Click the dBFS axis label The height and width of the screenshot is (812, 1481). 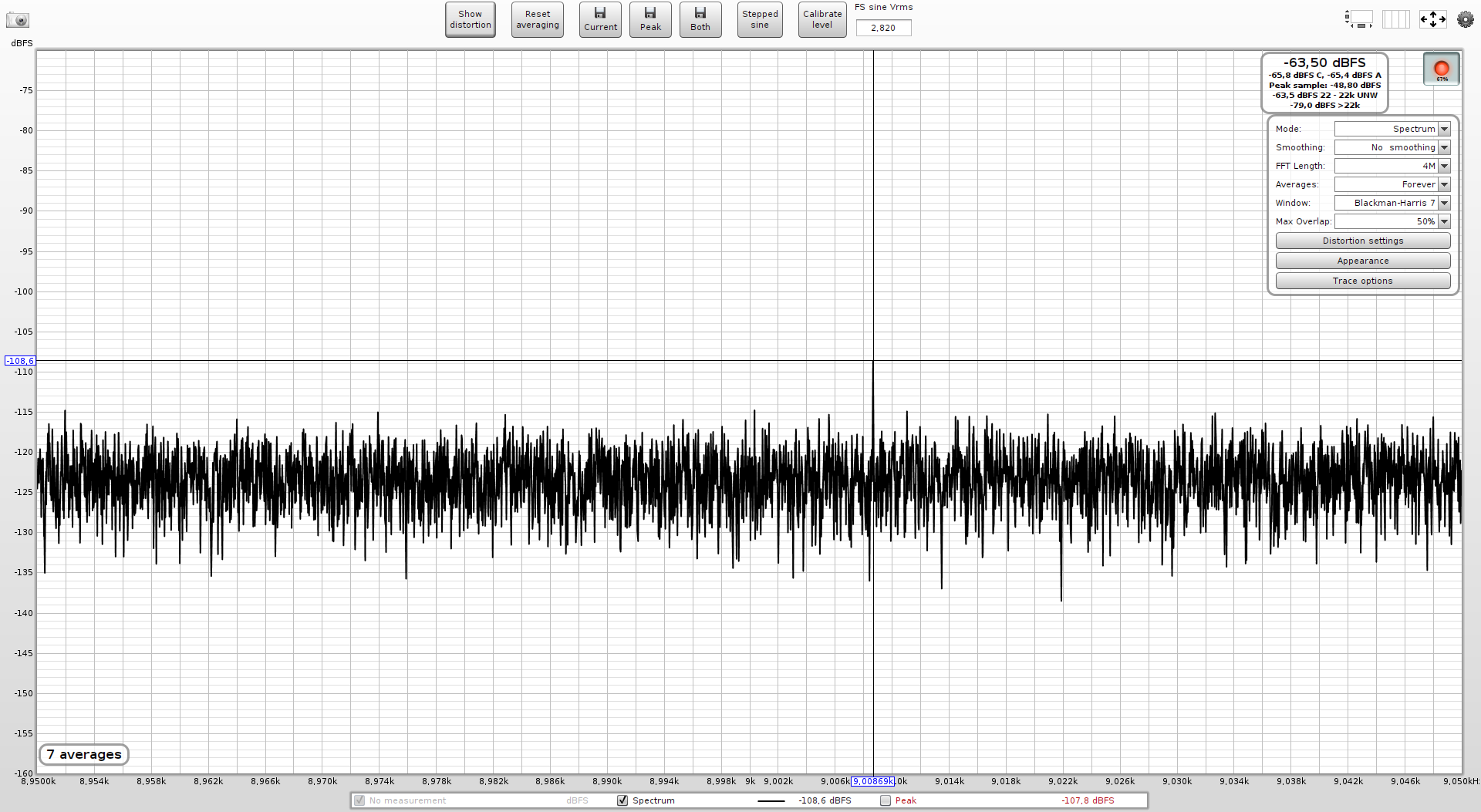click(22, 43)
